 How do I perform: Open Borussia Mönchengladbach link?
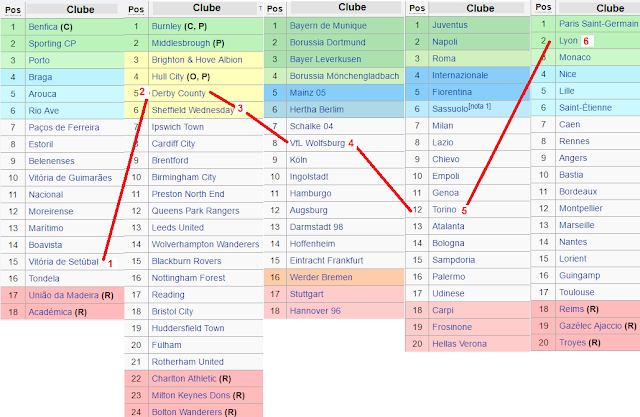[344, 76]
